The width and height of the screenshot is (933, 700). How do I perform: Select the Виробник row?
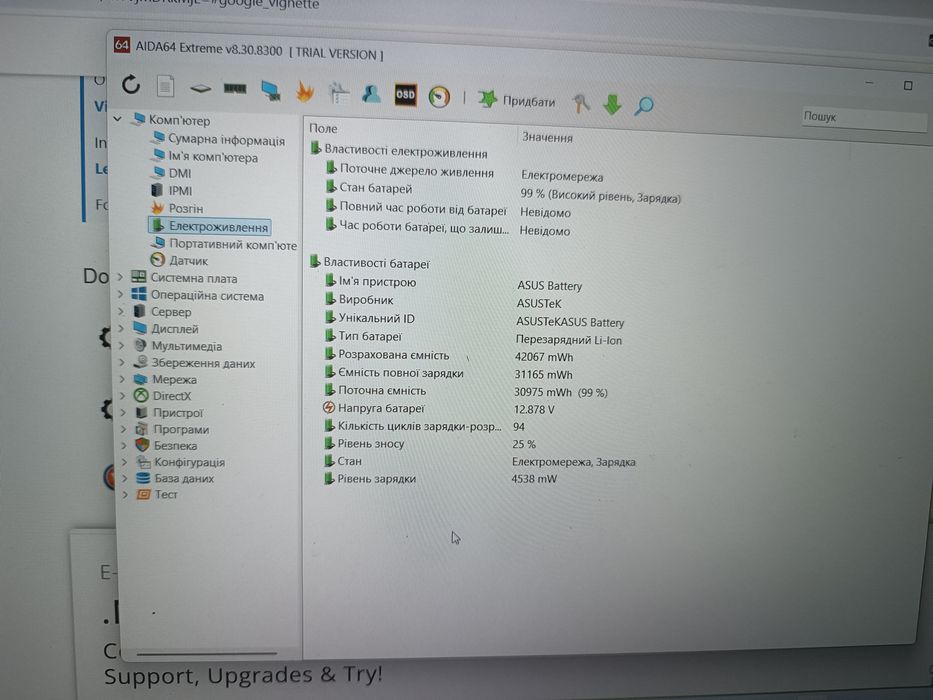443,301
